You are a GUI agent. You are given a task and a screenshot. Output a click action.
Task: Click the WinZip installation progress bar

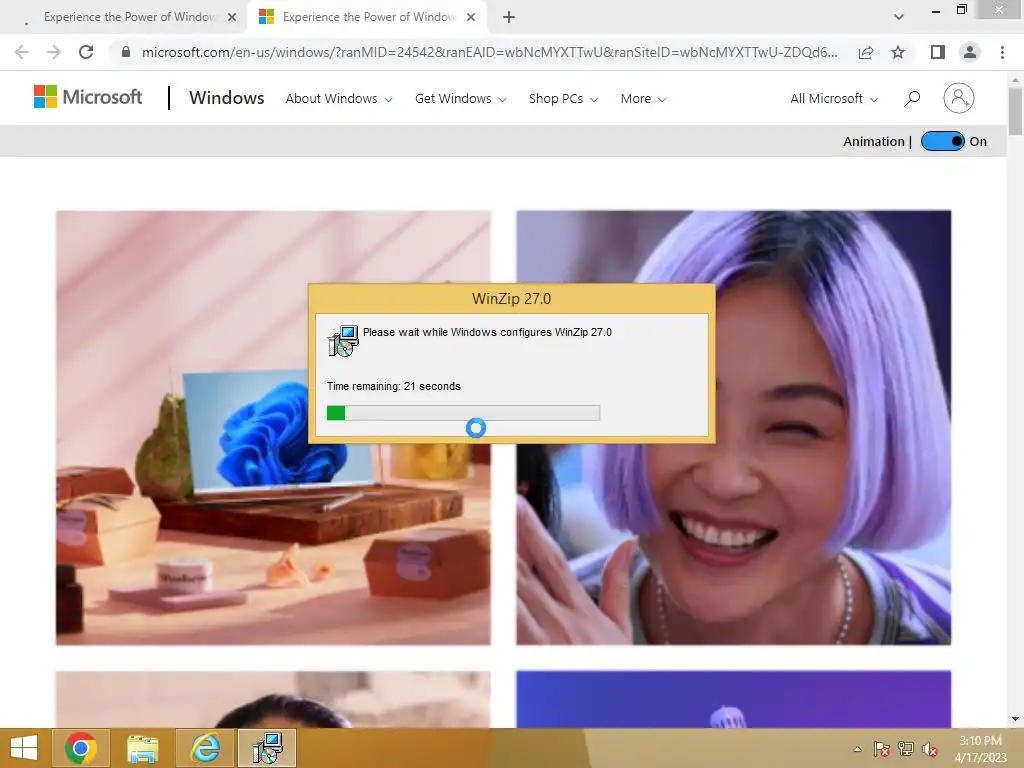point(463,413)
